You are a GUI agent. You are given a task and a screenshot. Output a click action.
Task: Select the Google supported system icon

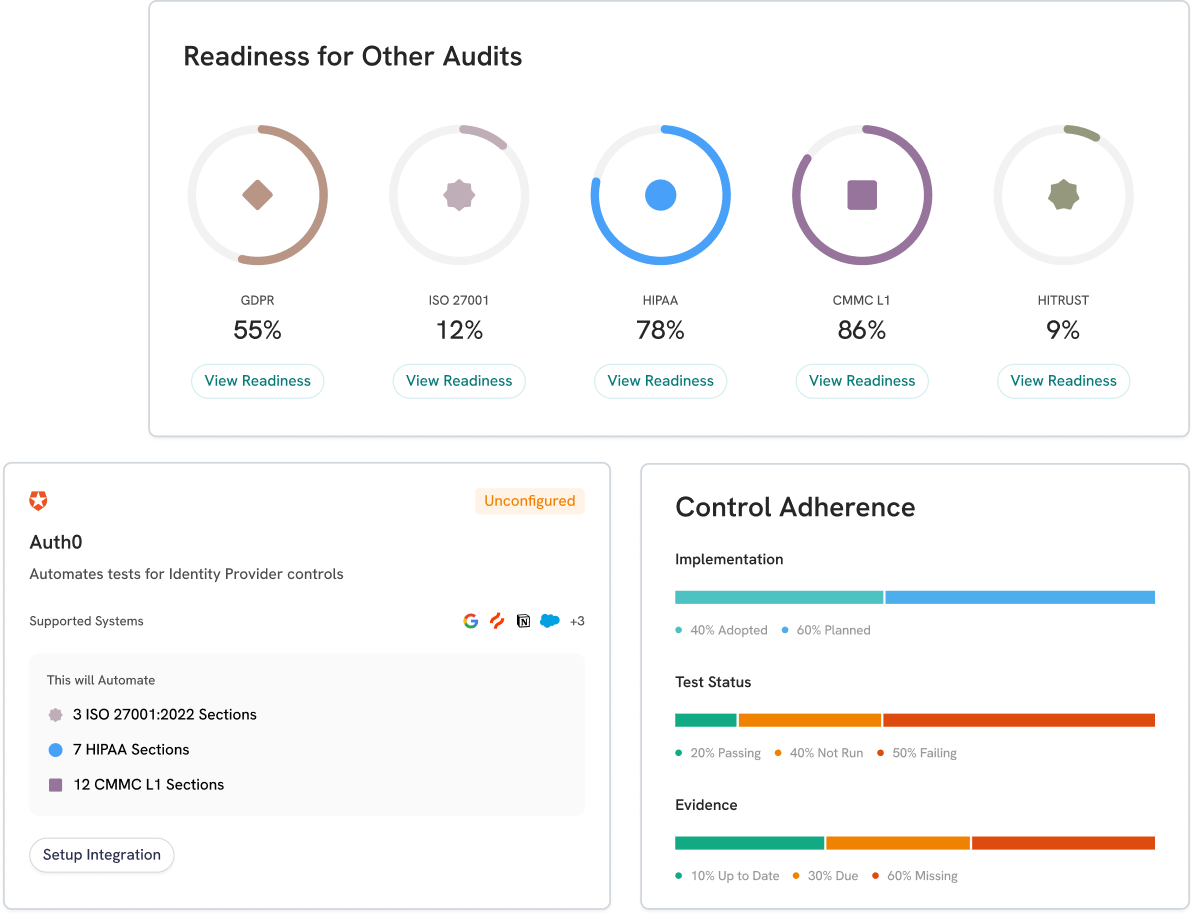pyautogui.click(x=471, y=620)
